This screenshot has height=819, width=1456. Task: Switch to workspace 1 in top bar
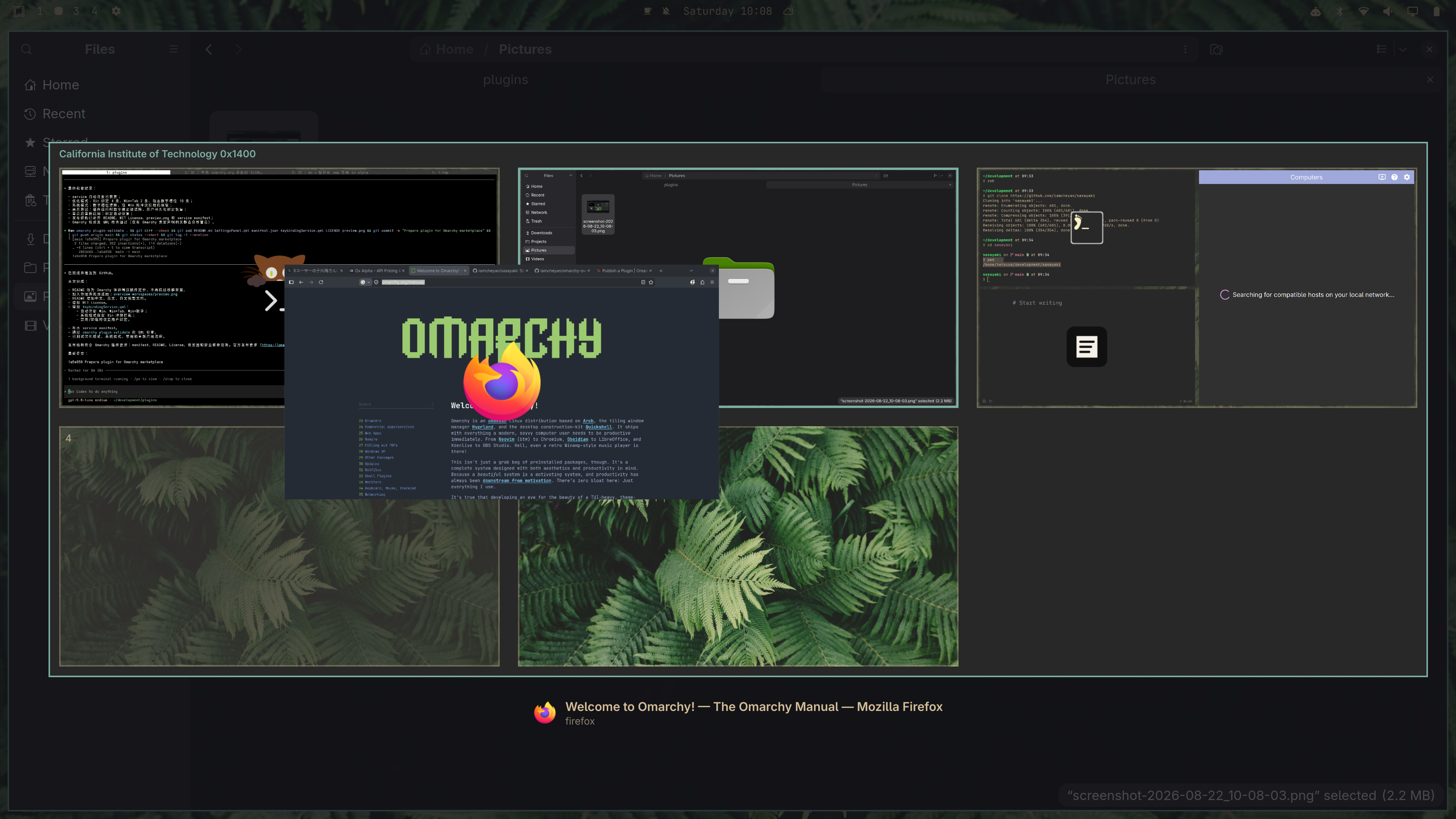(x=39, y=11)
